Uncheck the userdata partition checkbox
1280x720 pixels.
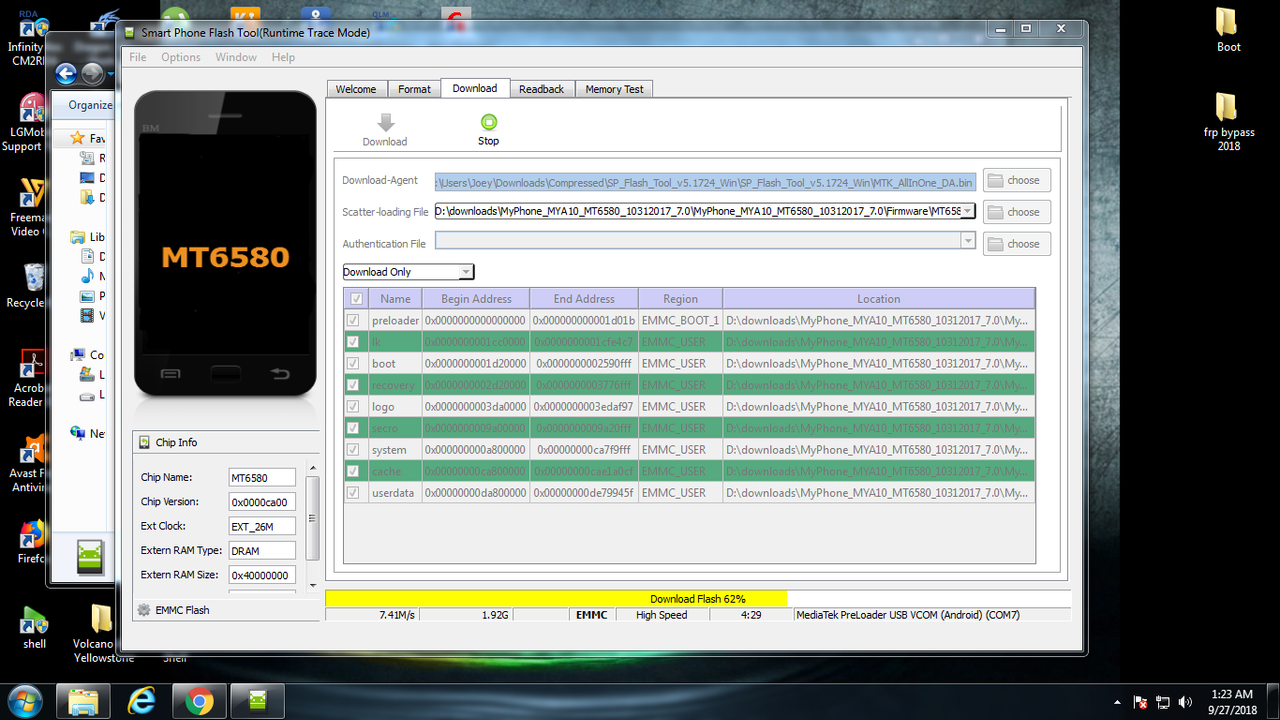point(352,492)
